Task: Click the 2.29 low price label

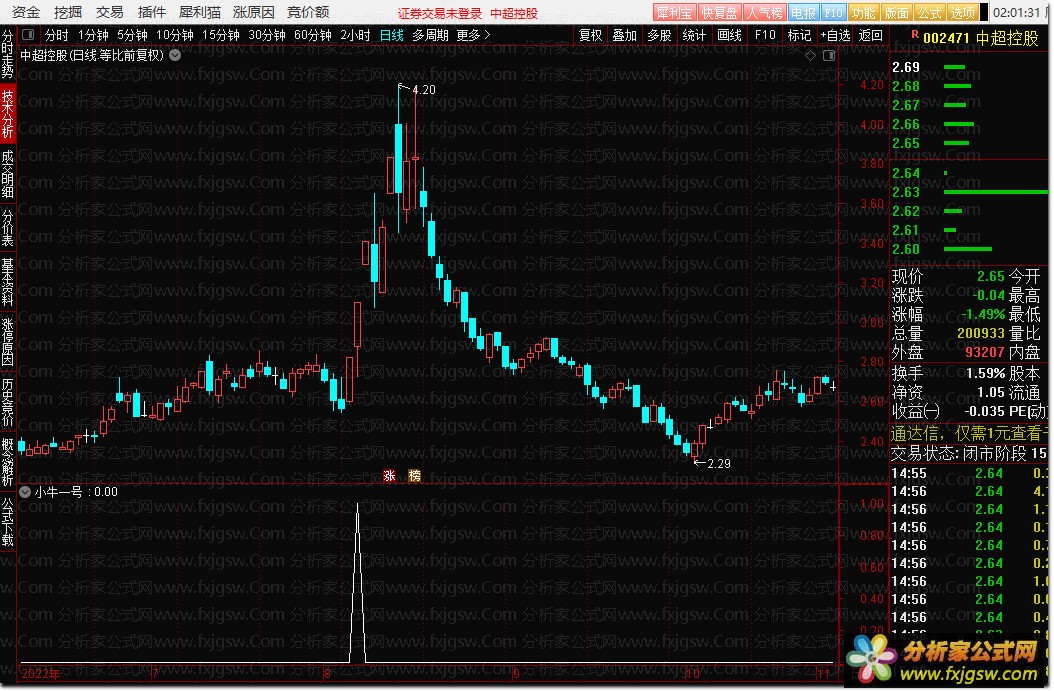Action: coord(719,463)
